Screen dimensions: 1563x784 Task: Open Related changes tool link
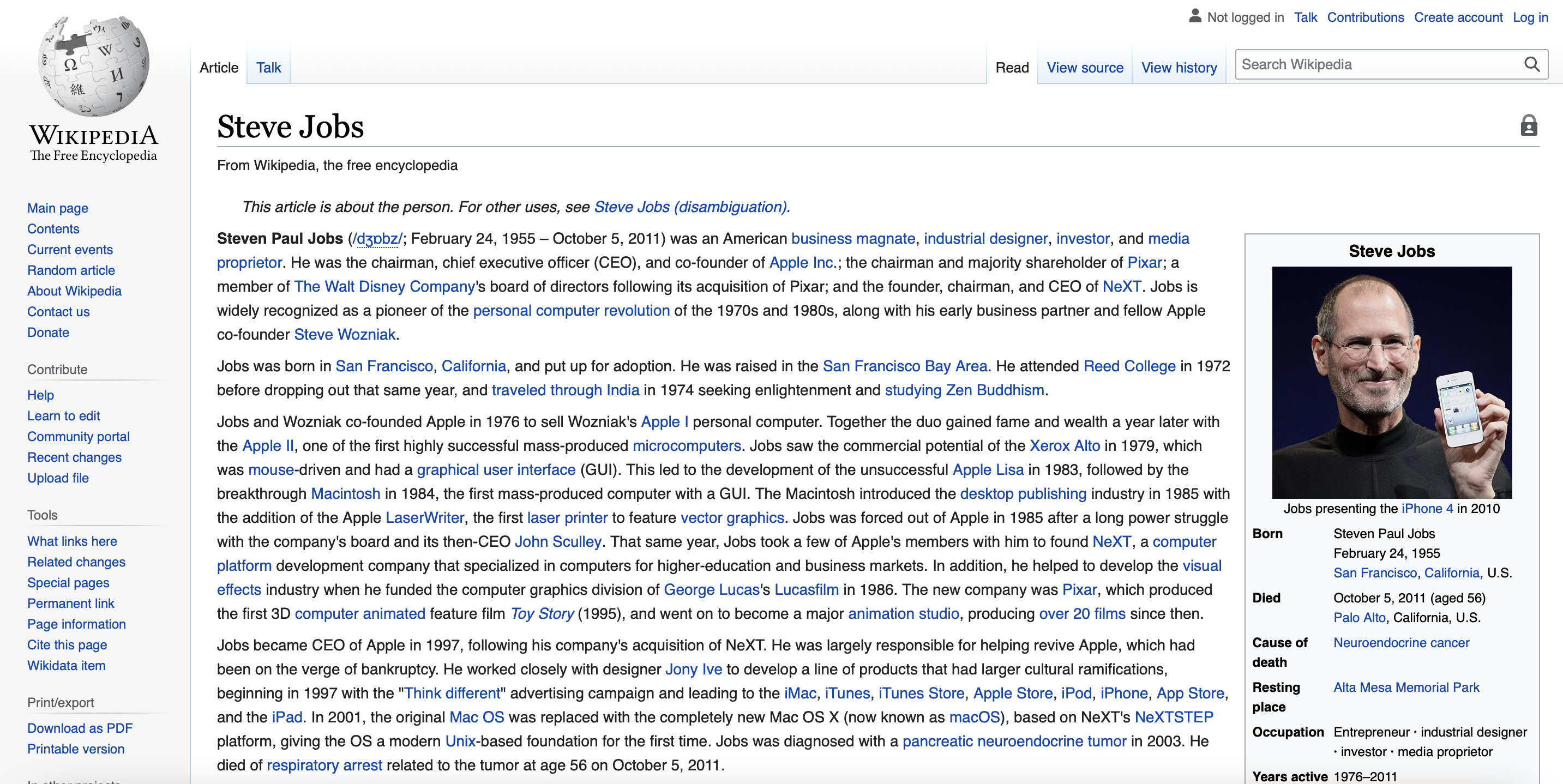(76, 562)
